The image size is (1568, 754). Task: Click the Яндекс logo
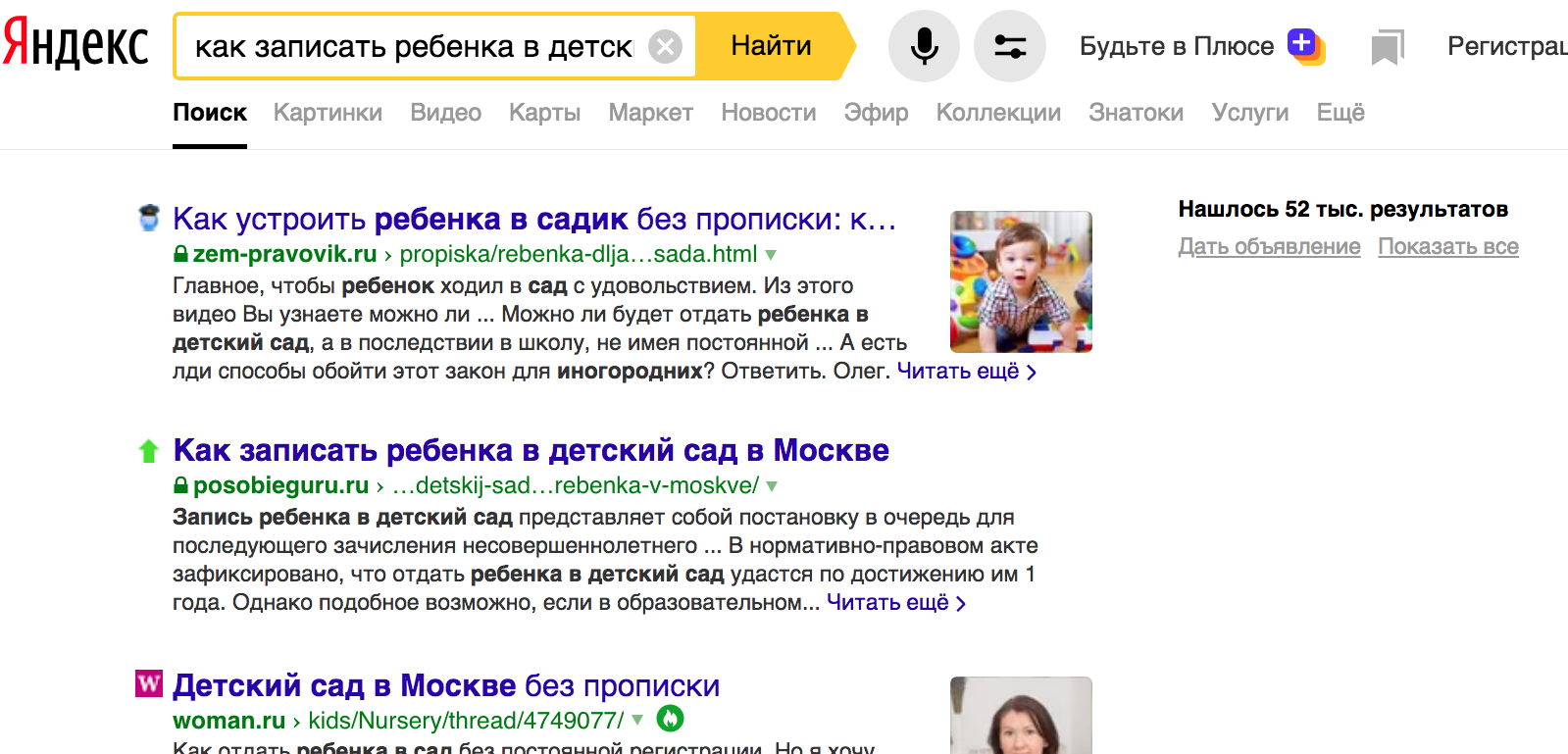(76, 45)
